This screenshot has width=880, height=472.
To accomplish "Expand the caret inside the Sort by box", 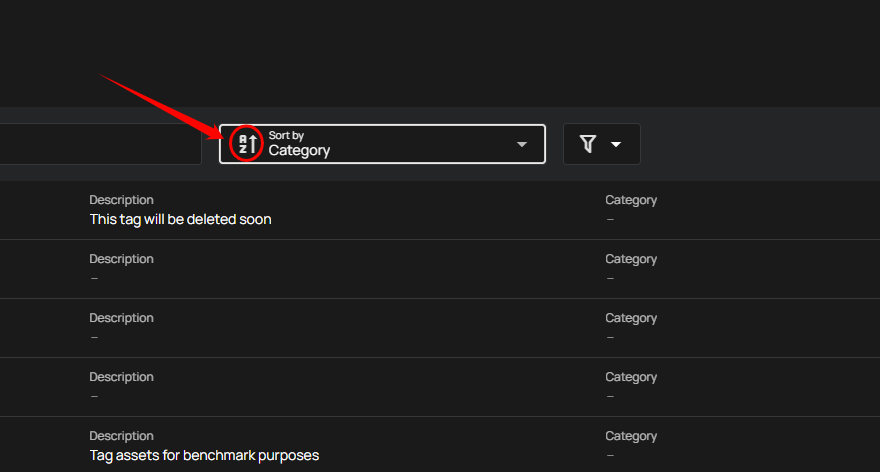I will (x=522, y=144).
